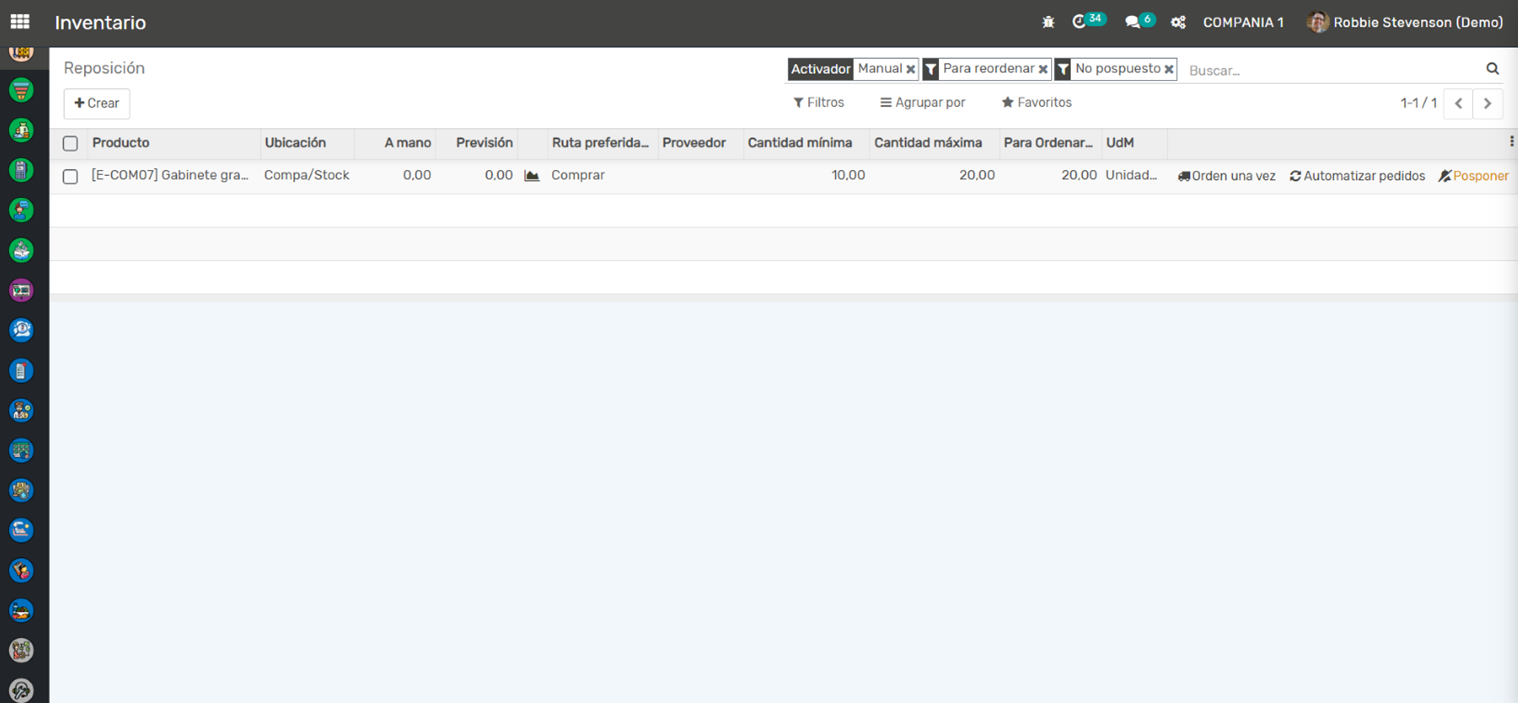The image size is (1518, 703).
Task: Click Orden una vez button
Action: (1227, 176)
